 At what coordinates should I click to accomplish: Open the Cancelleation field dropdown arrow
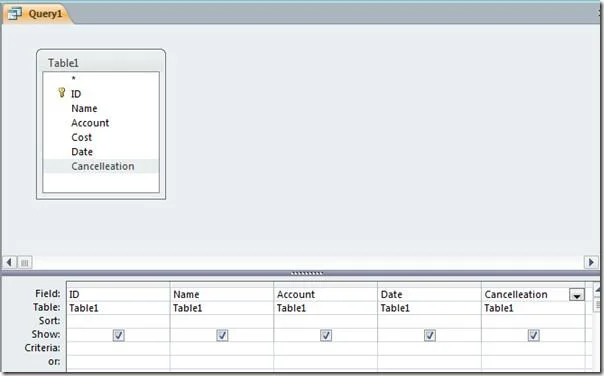pos(577,295)
